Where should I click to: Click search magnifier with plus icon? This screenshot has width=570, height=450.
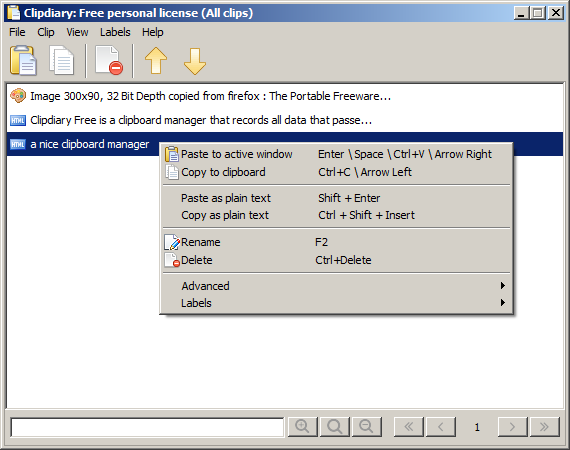tap(302, 427)
